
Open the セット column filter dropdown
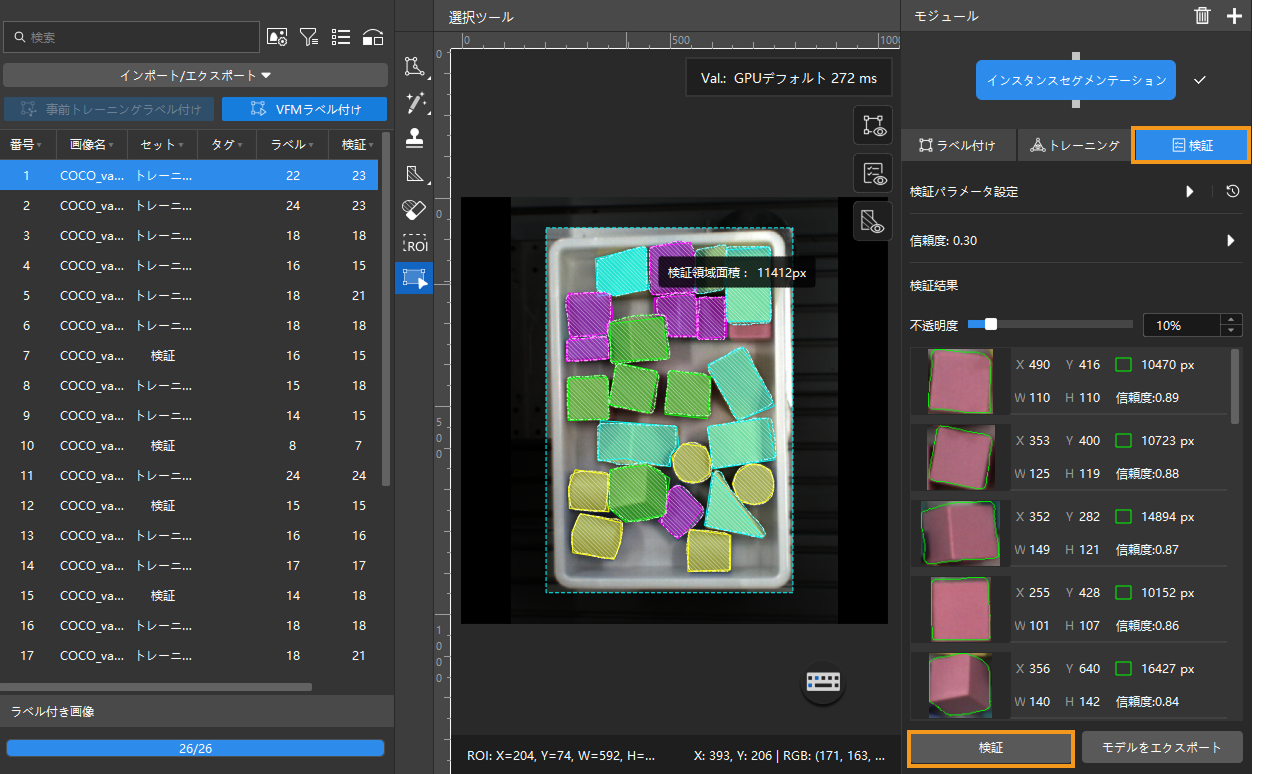pos(180,146)
